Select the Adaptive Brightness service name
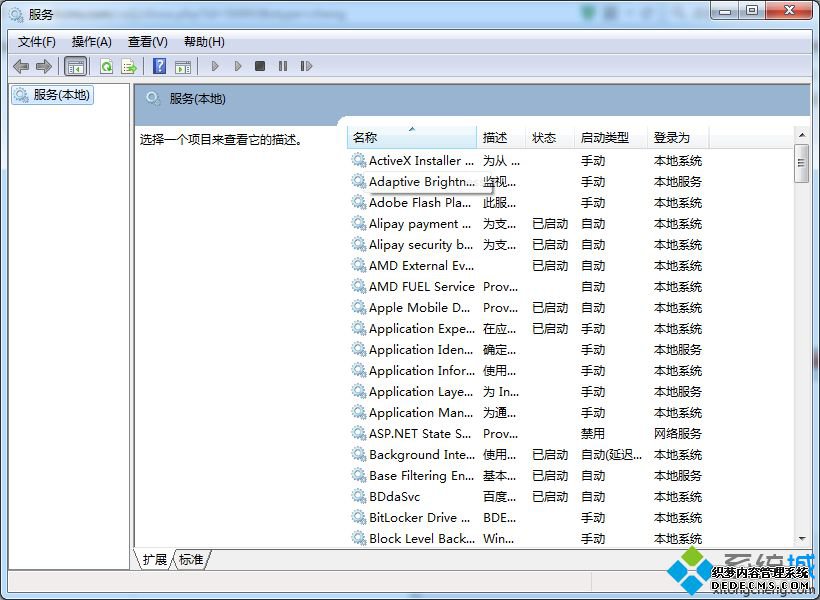 pos(422,182)
